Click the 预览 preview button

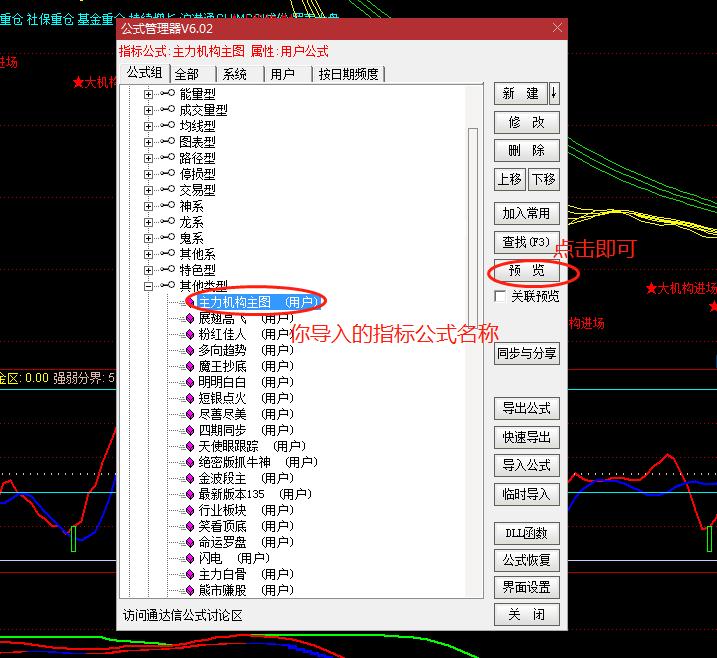click(527, 271)
